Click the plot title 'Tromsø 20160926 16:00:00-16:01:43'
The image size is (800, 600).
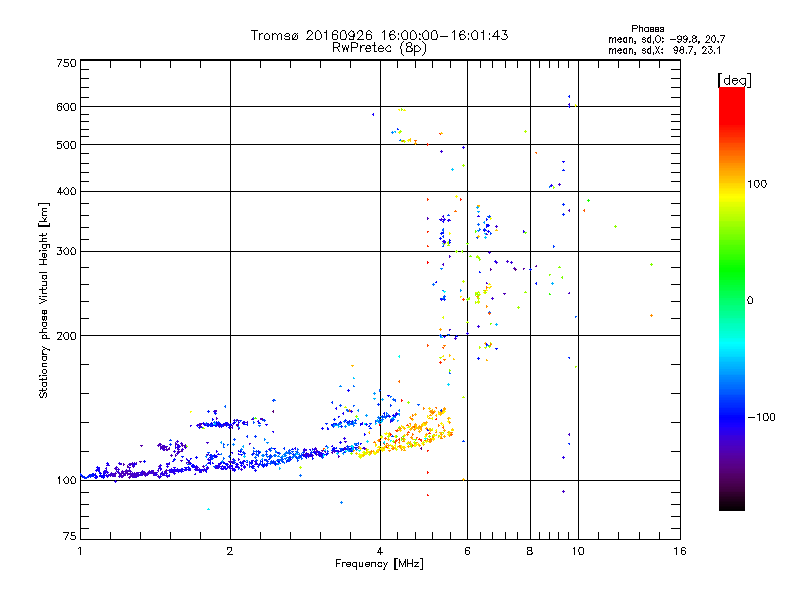coord(379,35)
